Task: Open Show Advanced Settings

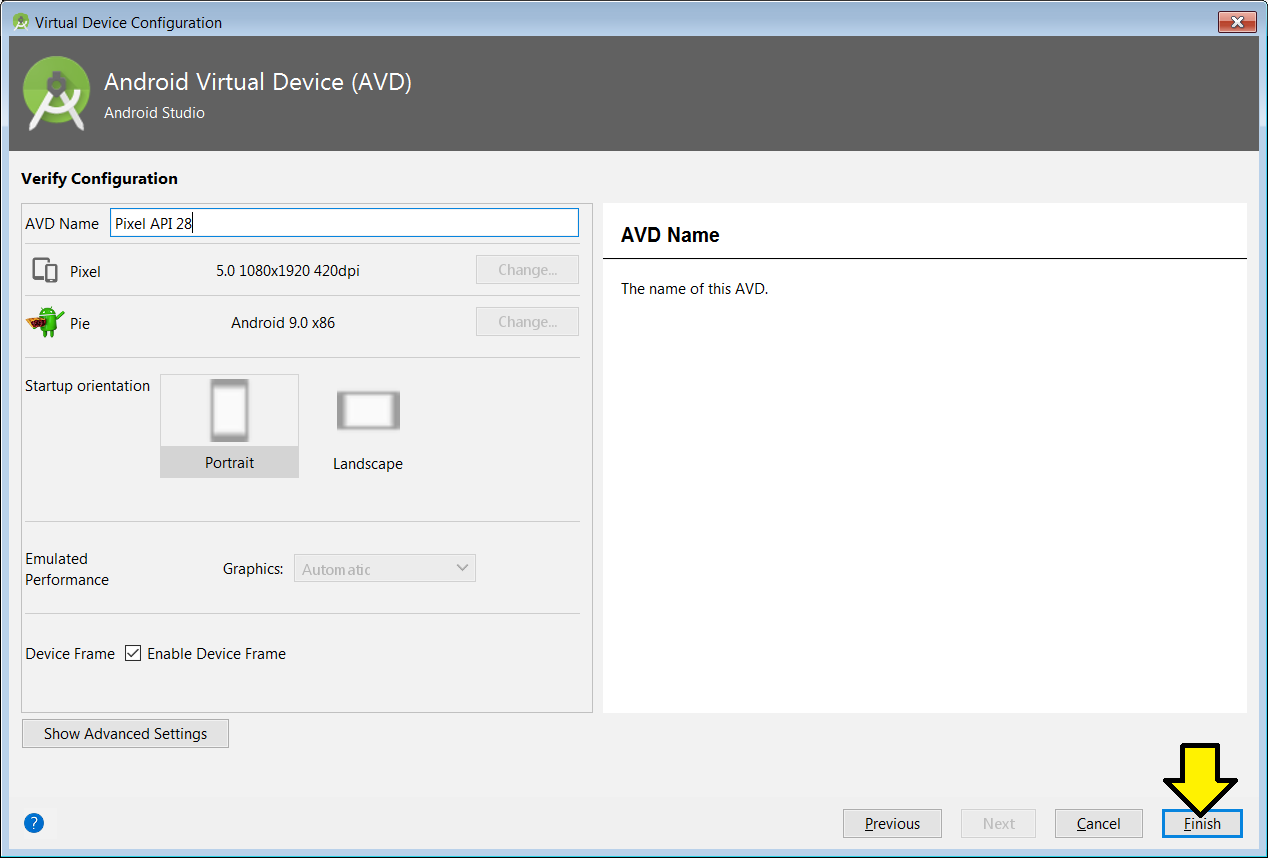Action: (x=125, y=733)
